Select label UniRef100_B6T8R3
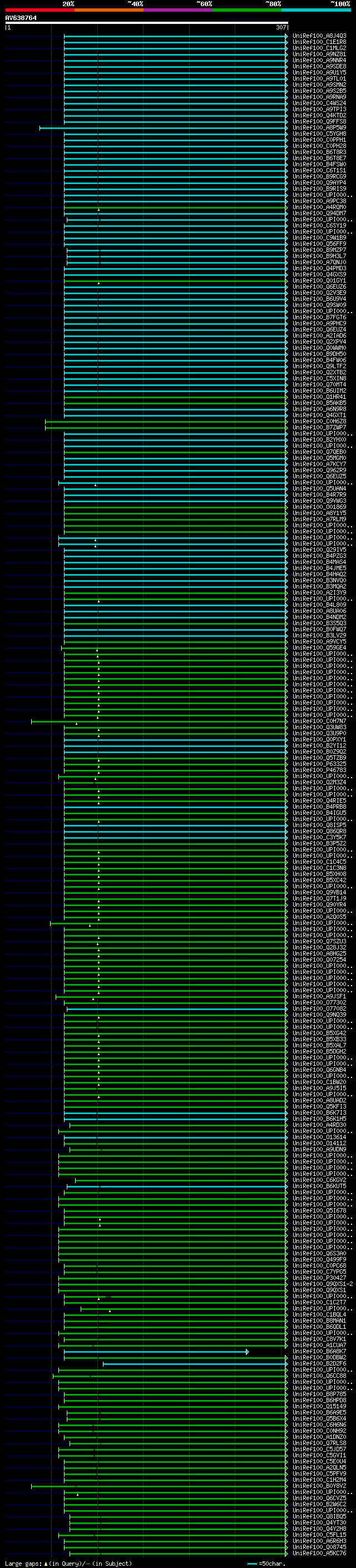The width and height of the screenshot is (356, 1568). (x=319, y=152)
